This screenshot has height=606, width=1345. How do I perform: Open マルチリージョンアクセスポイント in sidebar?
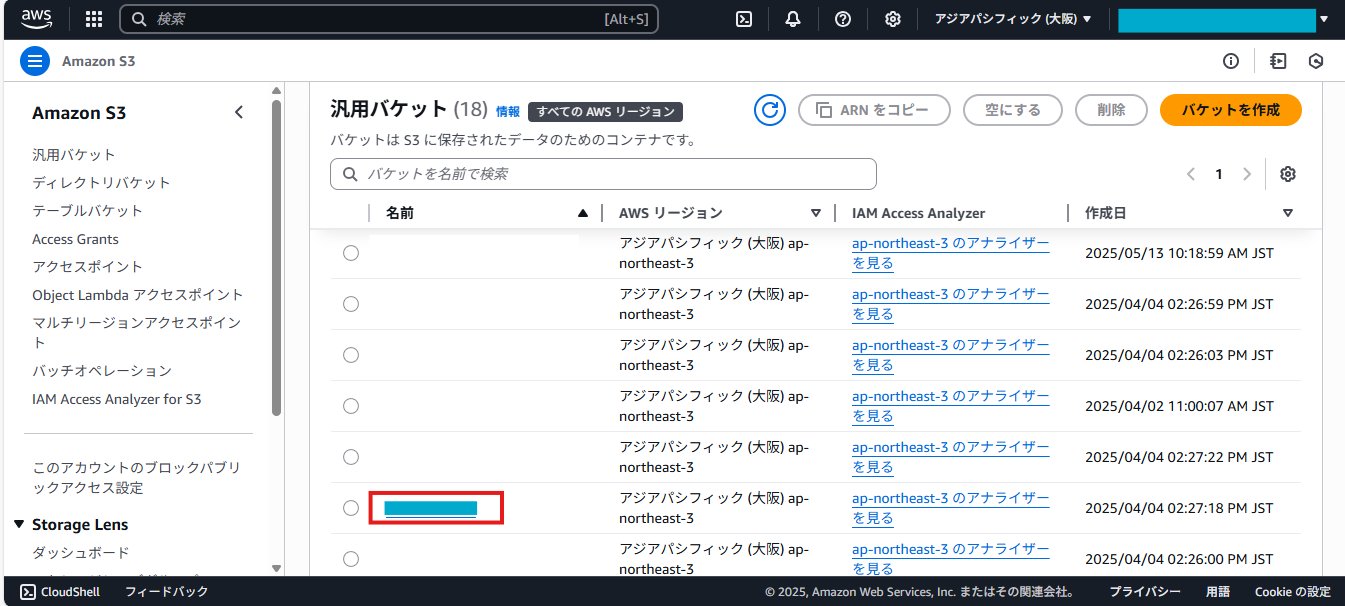[x=136, y=333]
